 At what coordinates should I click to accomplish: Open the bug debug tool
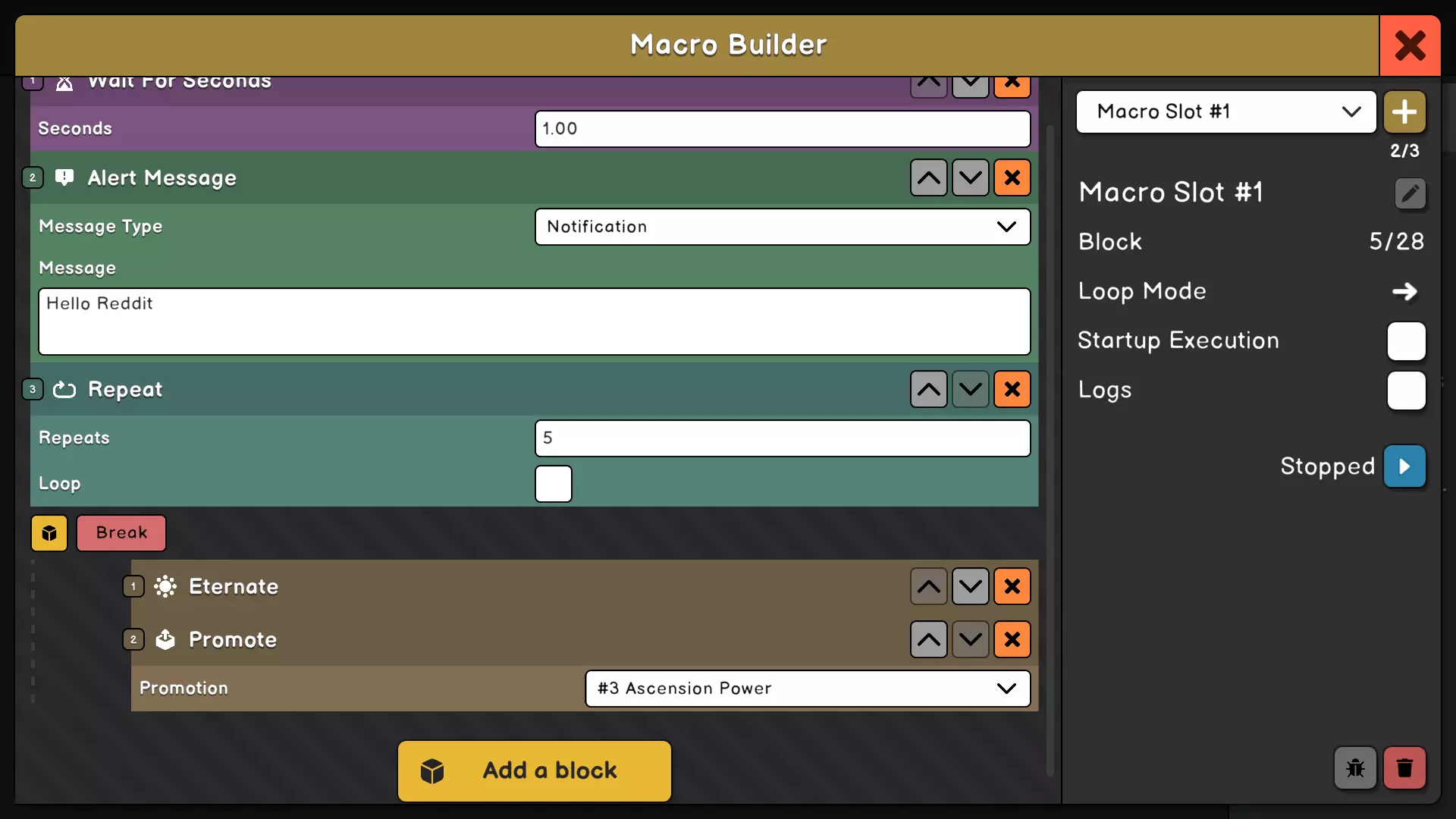point(1355,768)
